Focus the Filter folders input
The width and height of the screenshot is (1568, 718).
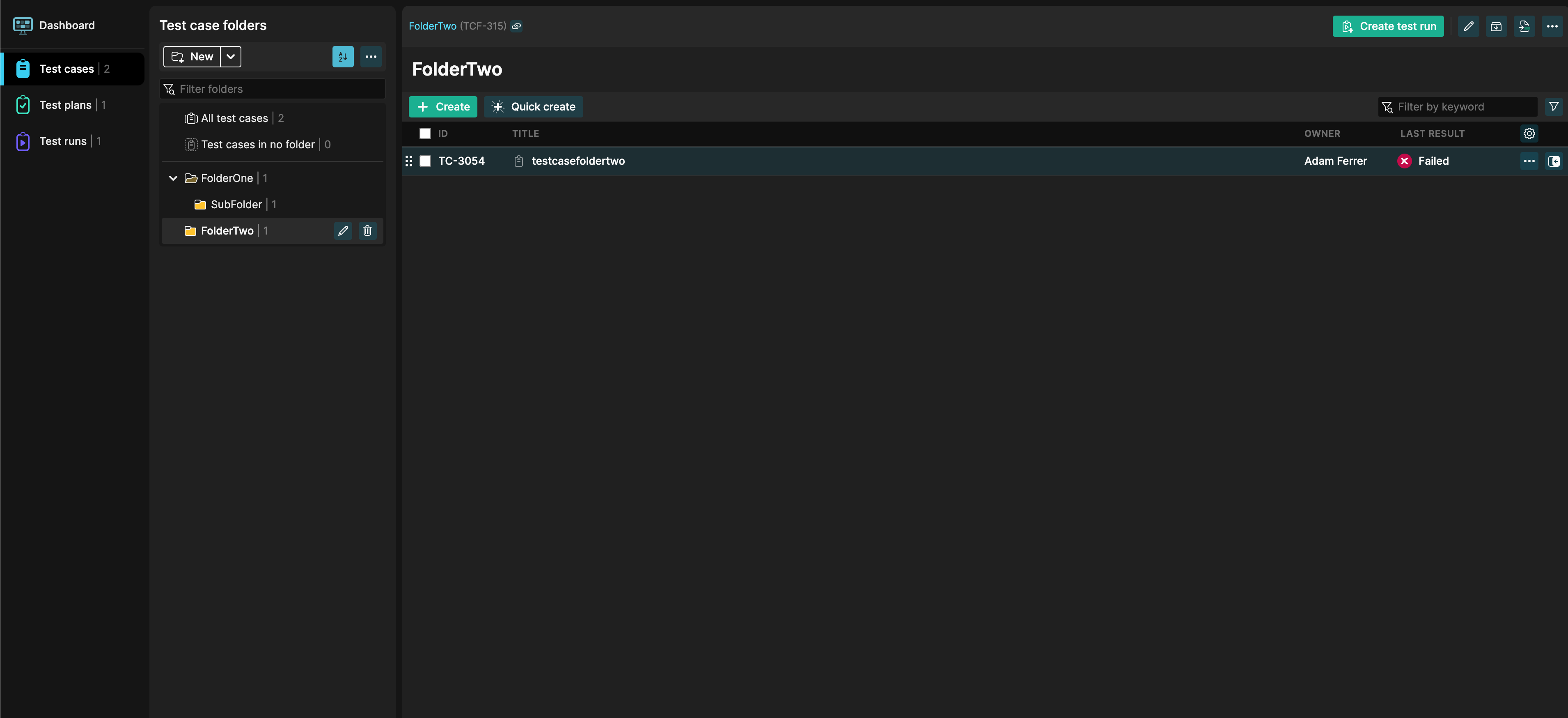tap(273, 89)
